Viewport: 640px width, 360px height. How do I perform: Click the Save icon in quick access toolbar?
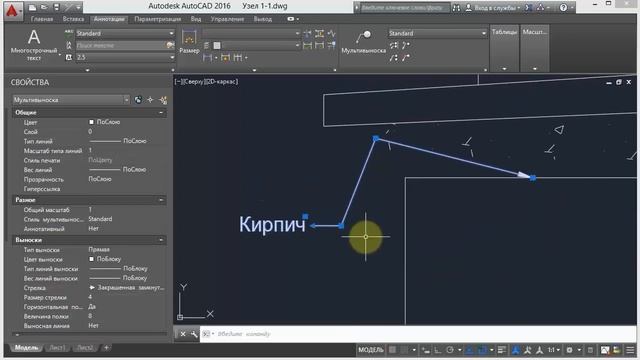point(57,7)
